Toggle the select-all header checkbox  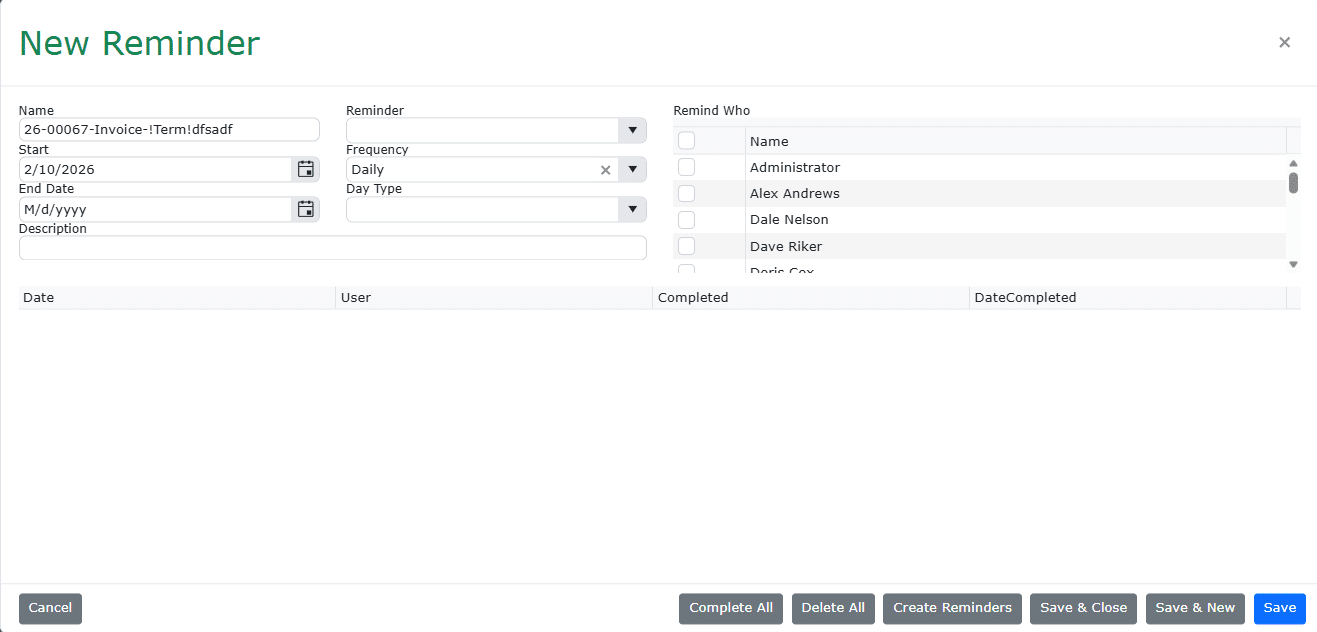coord(686,141)
